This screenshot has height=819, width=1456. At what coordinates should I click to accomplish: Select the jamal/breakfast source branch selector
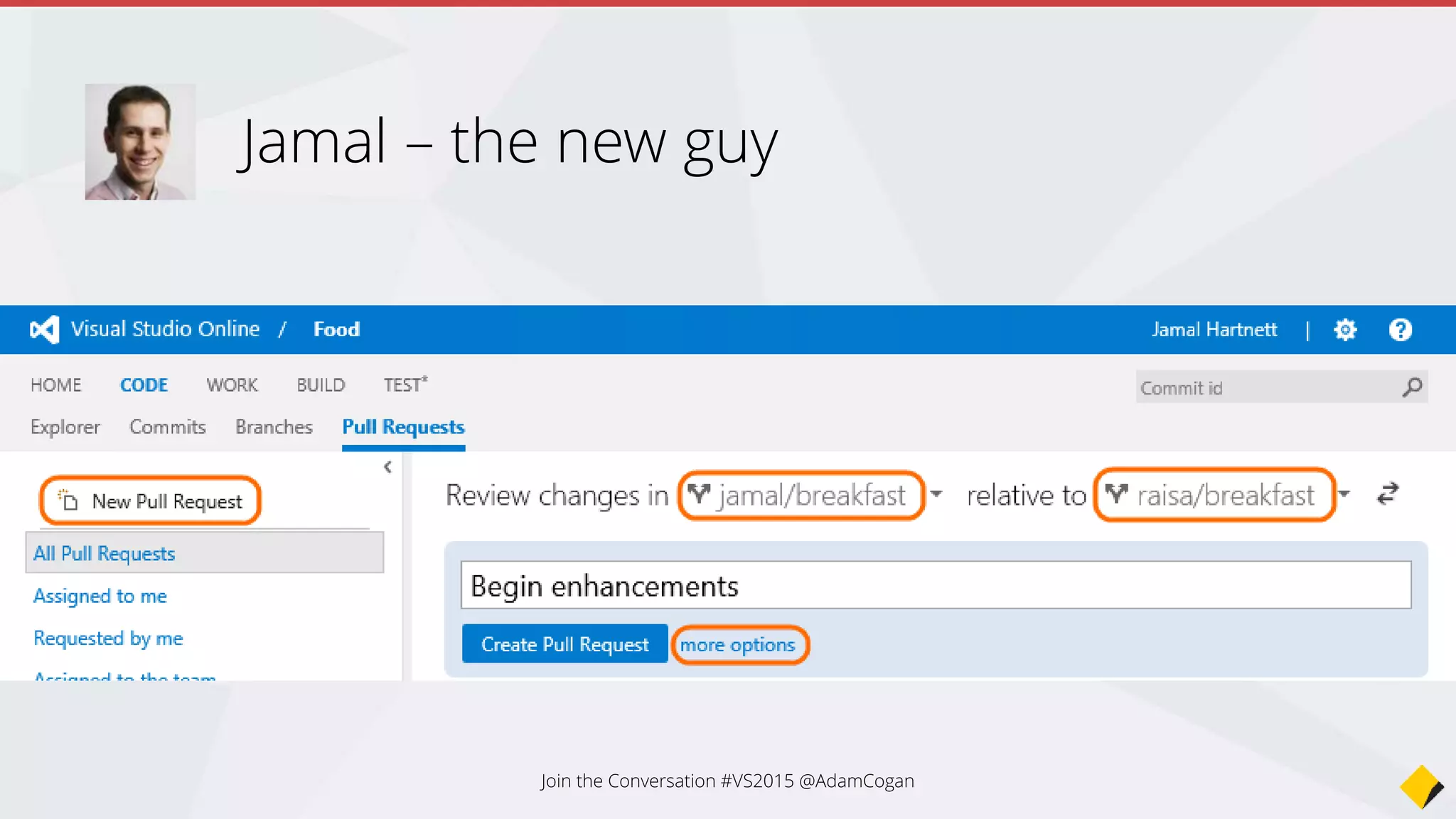pyautogui.click(x=801, y=495)
